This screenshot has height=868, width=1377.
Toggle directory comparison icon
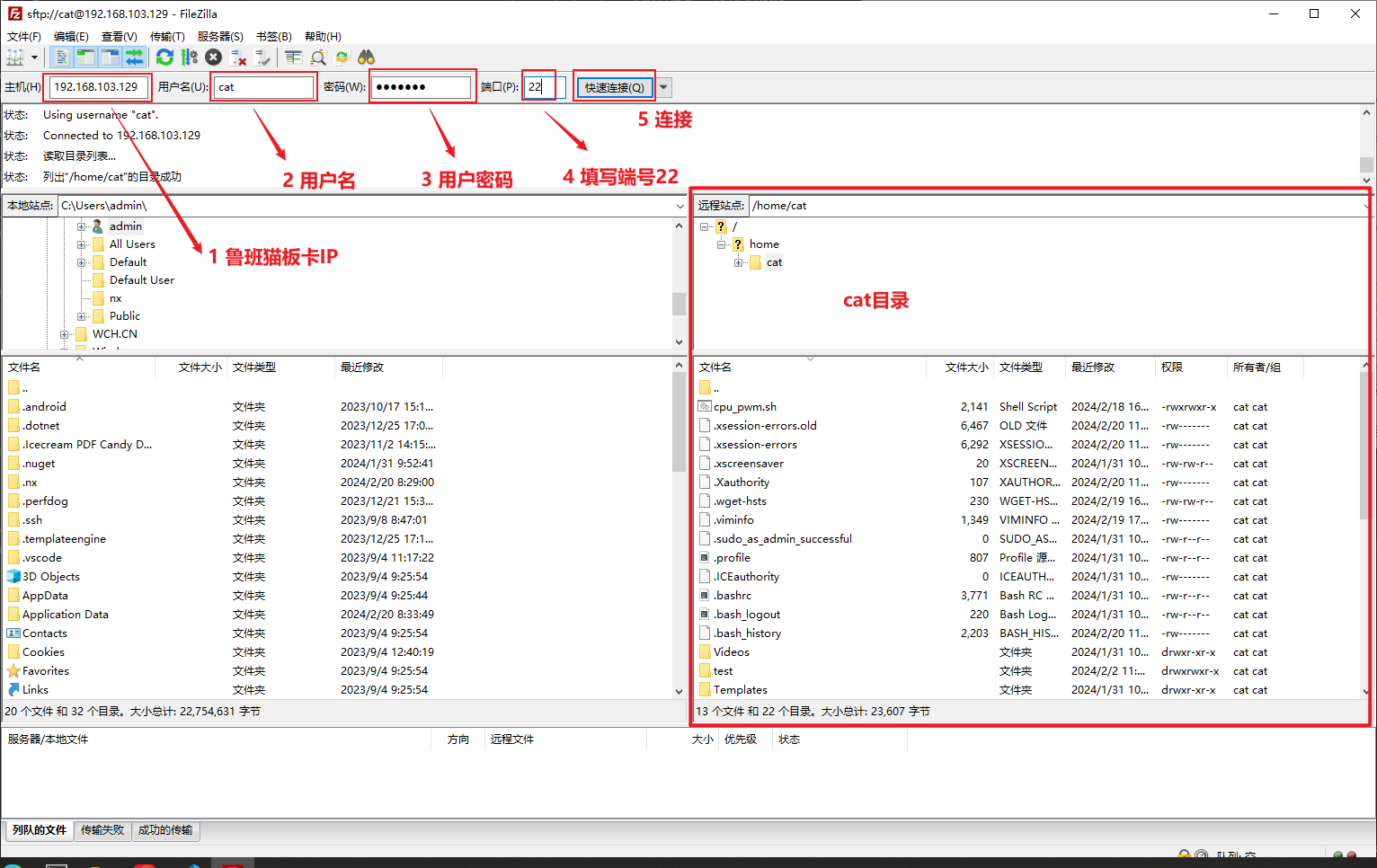pyautogui.click(x=317, y=58)
